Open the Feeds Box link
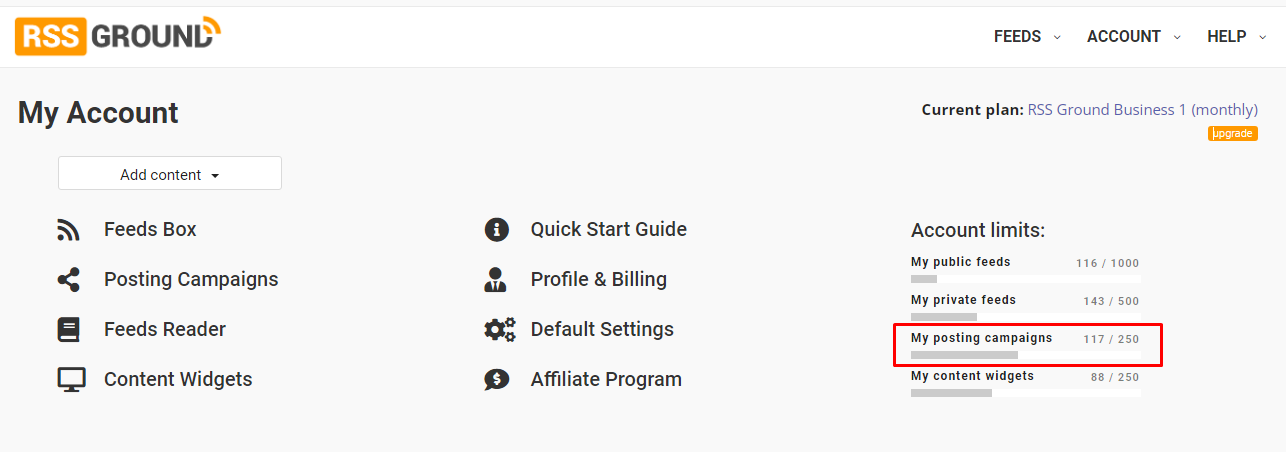Viewport: 1286px width, 452px height. 150,230
